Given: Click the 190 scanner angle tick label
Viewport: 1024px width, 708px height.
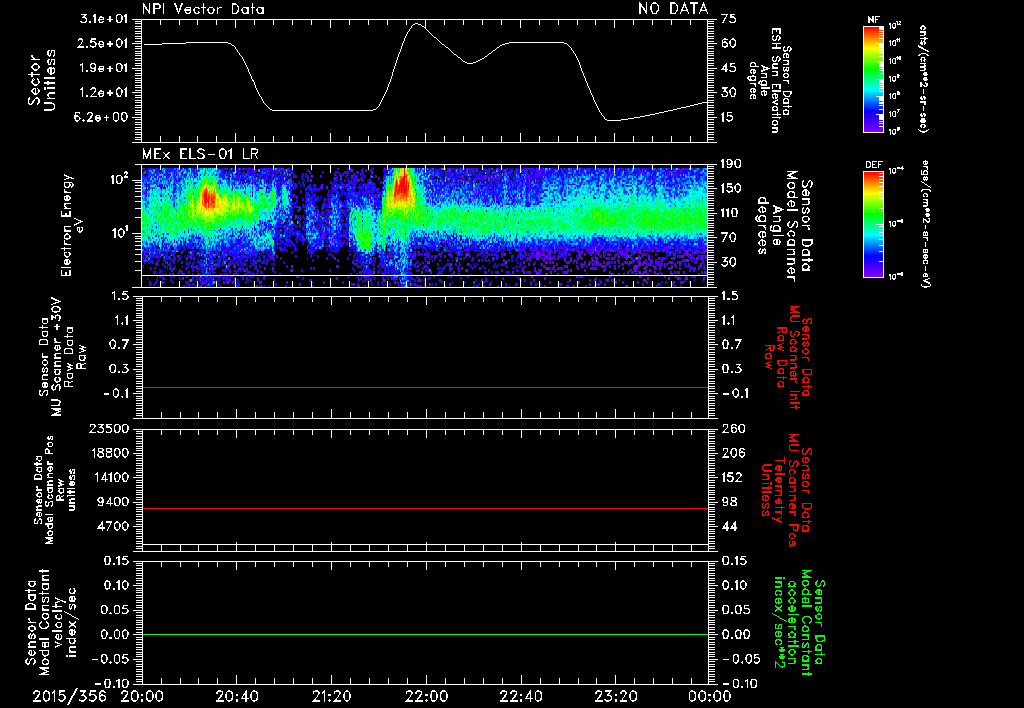Looking at the screenshot, I should pyautogui.click(x=733, y=163).
